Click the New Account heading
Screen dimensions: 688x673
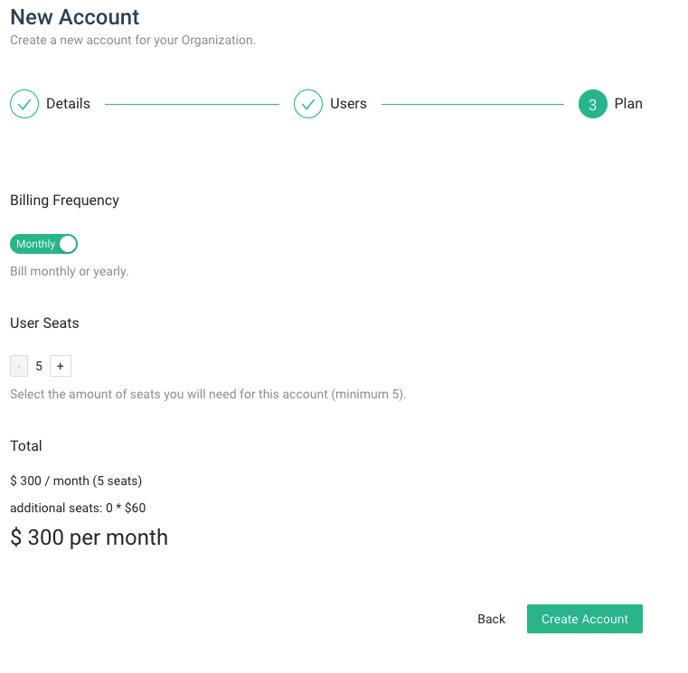click(x=75, y=17)
